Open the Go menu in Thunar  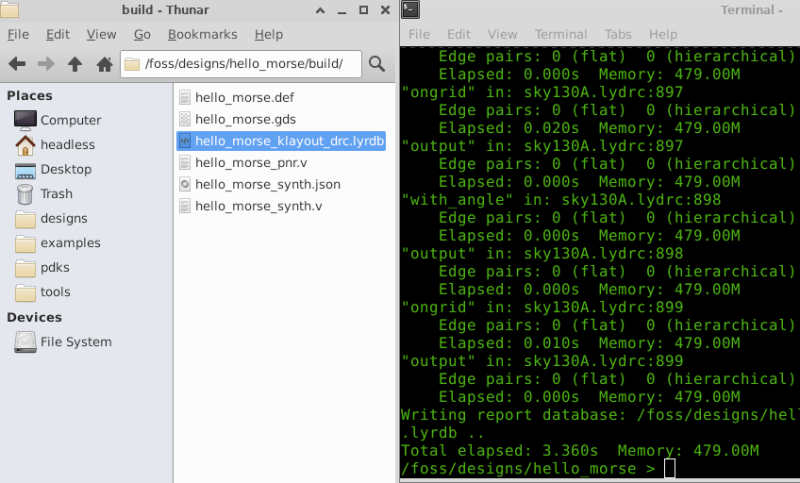click(x=142, y=34)
